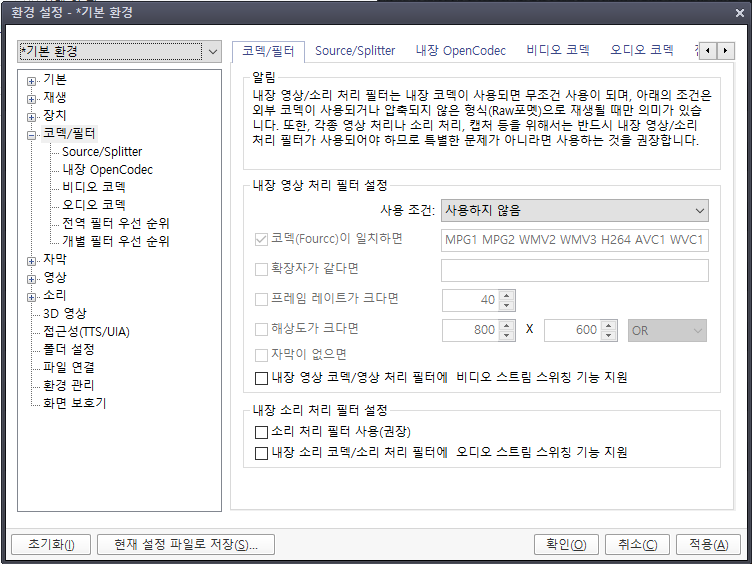This screenshot has width=752, height=564.
Task: Click the width field showing 800
Action: (470, 330)
